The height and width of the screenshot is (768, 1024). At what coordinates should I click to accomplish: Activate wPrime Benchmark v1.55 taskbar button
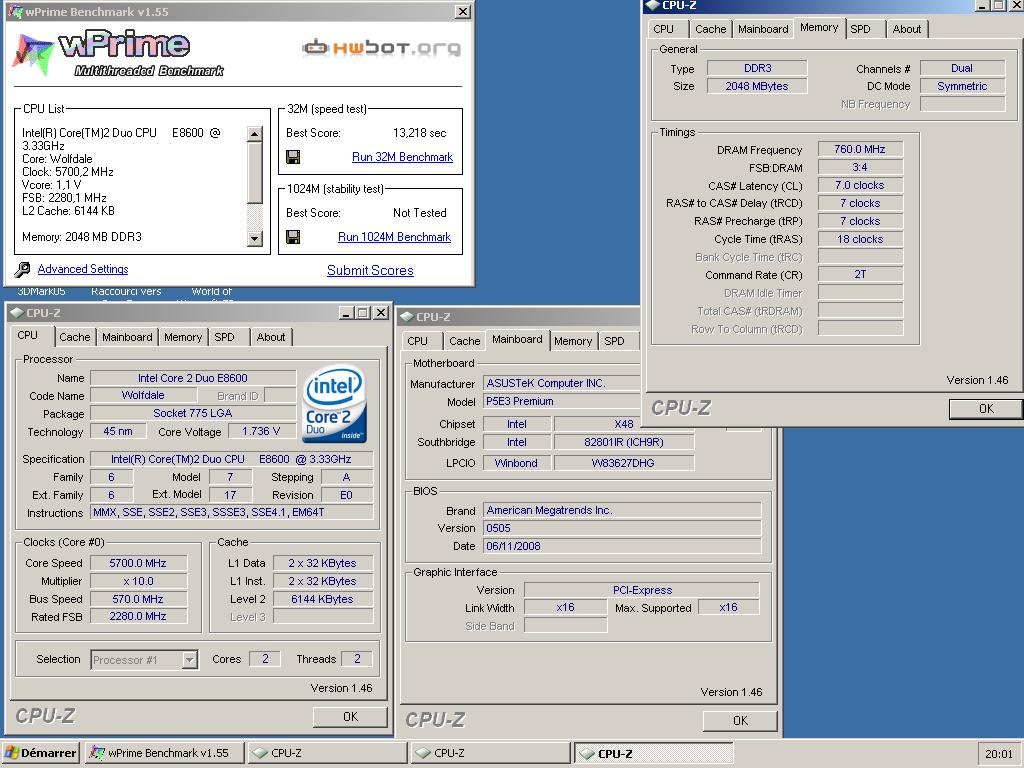click(x=165, y=753)
